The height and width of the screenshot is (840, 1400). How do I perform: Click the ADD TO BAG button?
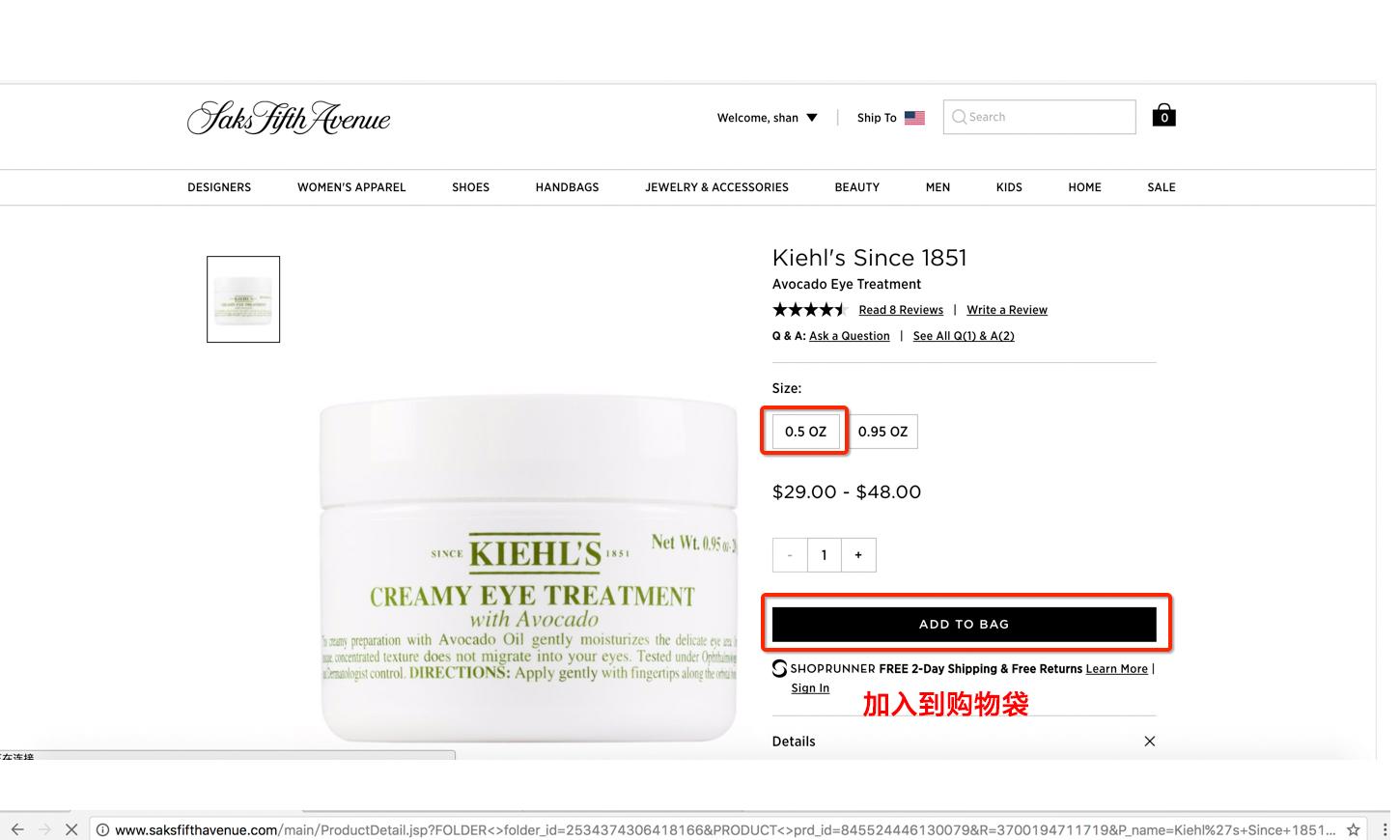coord(964,624)
